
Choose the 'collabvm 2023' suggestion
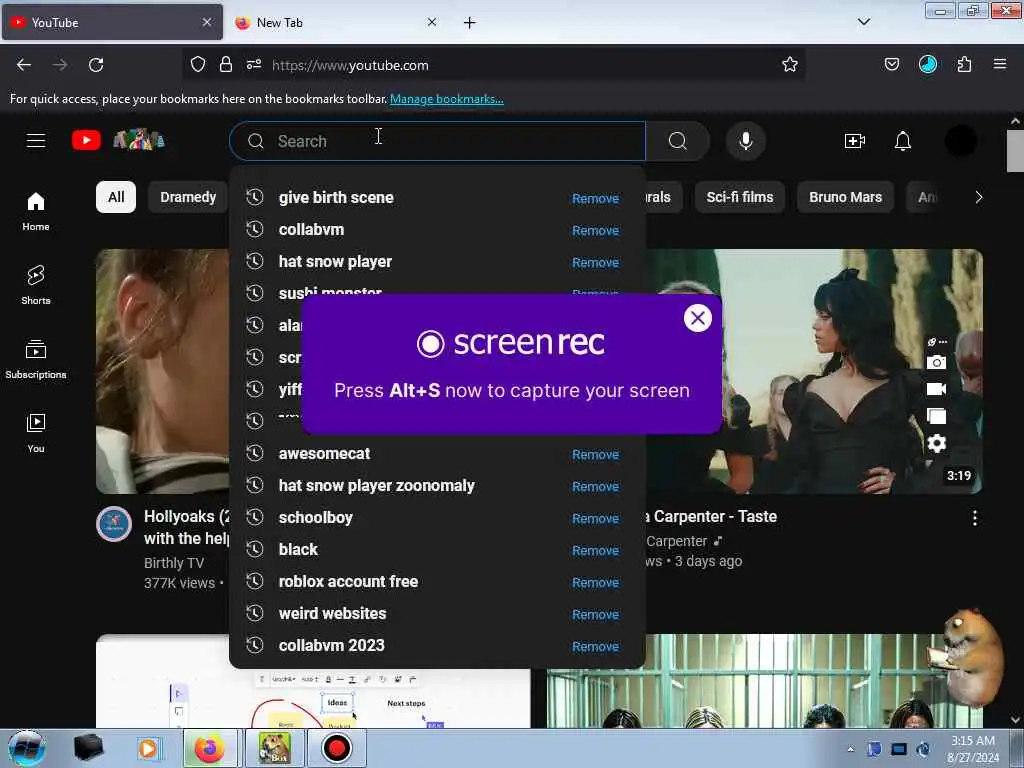pos(437,645)
